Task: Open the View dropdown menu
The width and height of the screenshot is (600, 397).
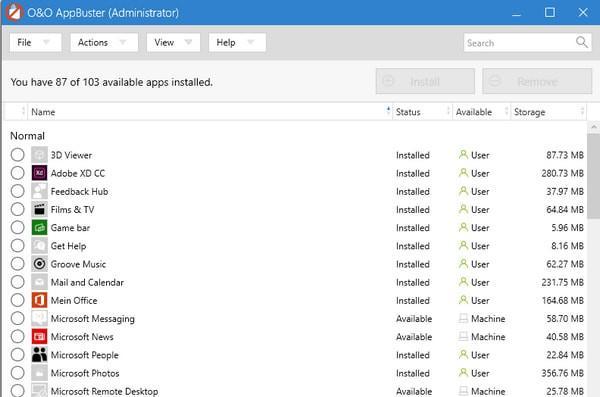Action: 173,42
